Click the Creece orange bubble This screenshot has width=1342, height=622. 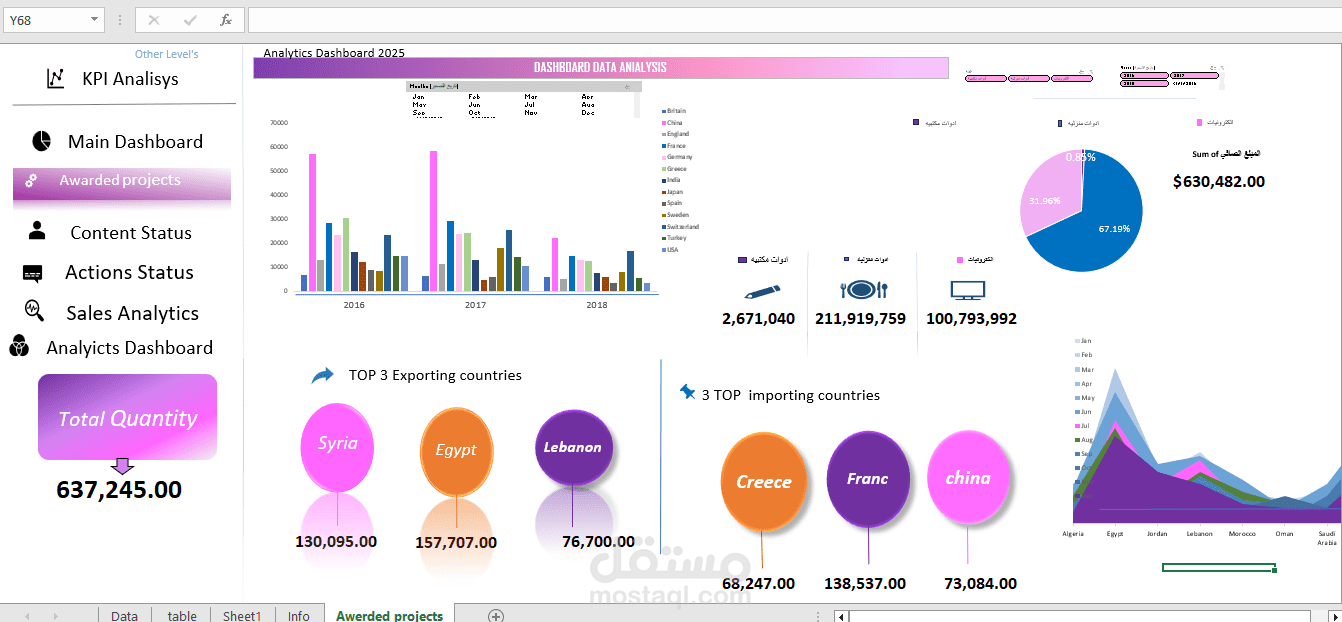pyautogui.click(x=763, y=482)
